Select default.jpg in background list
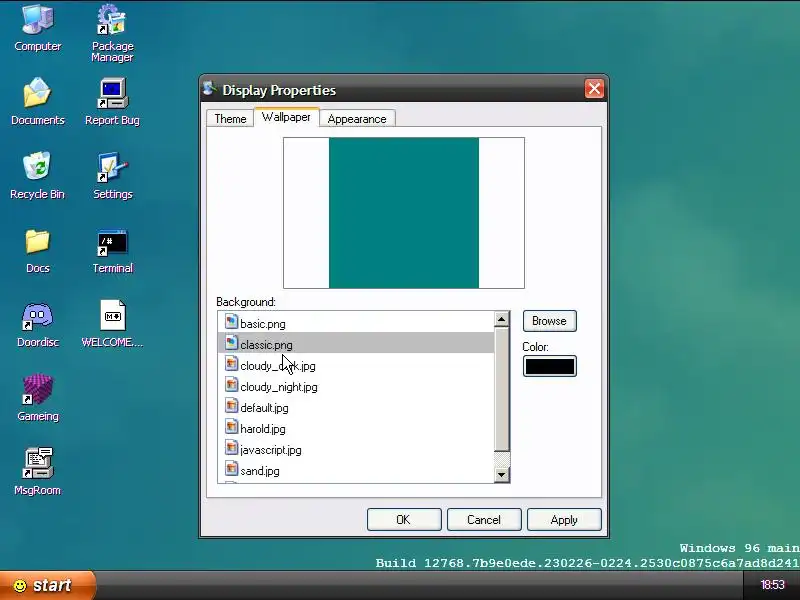 tap(356, 407)
